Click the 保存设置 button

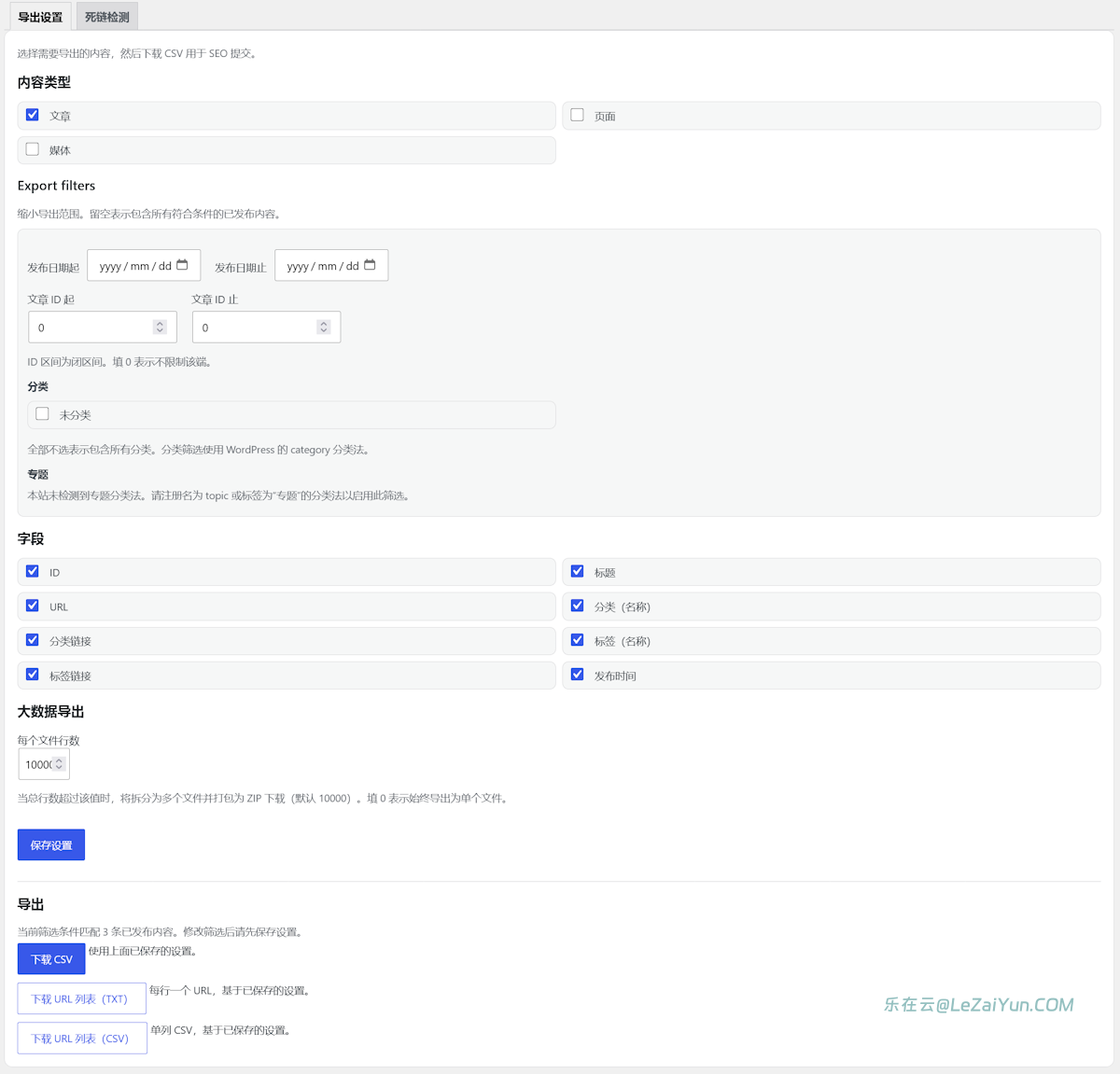[x=51, y=844]
